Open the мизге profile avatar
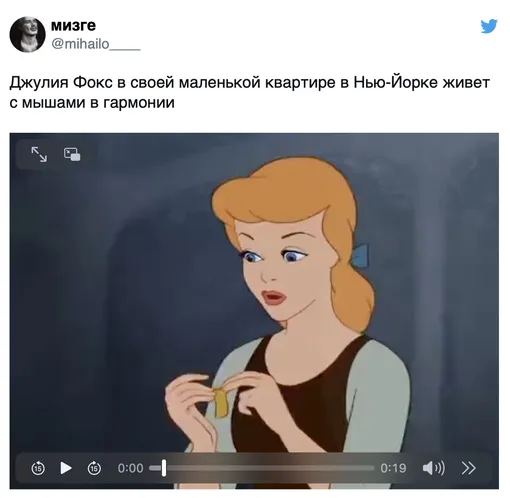 (x=27, y=34)
